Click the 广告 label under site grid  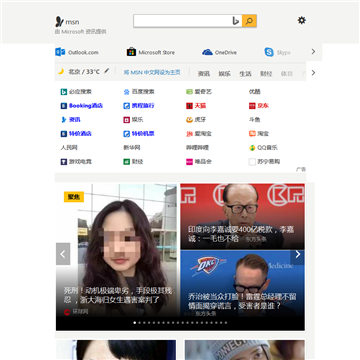(301, 169)
